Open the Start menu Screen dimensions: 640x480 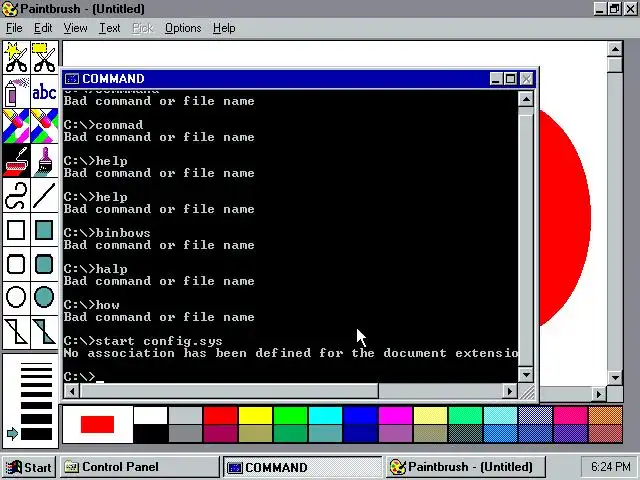(29, 467)
